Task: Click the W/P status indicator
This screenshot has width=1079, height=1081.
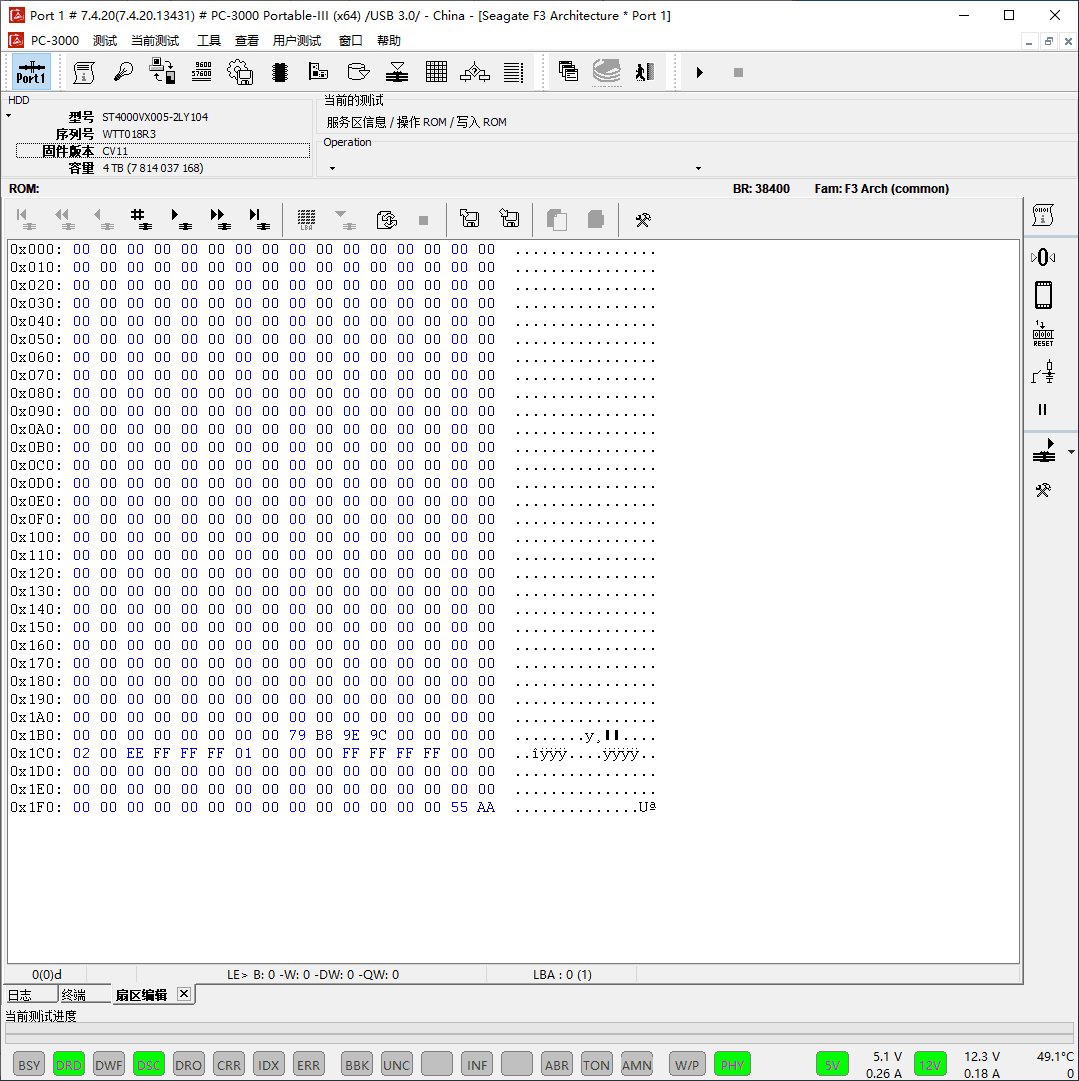Action: (687, 1065)
